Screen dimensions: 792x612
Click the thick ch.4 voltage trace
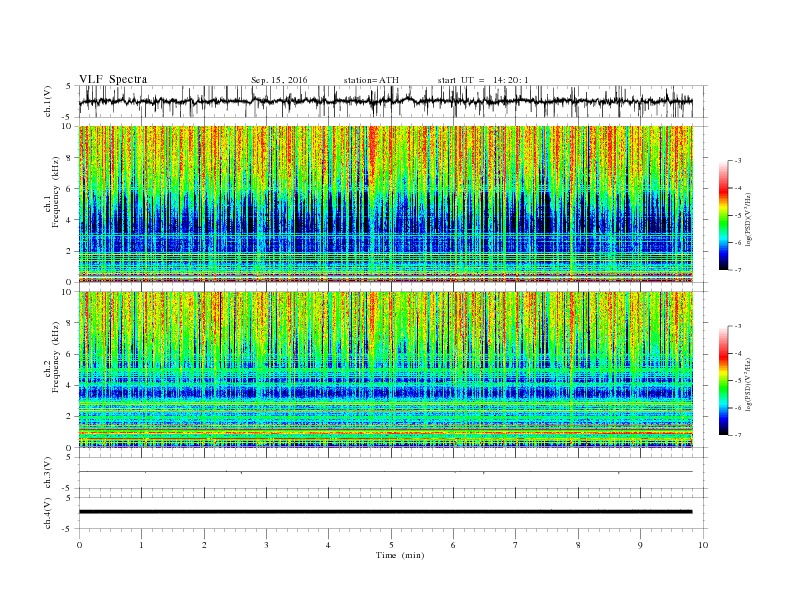(x=385, y=512)
